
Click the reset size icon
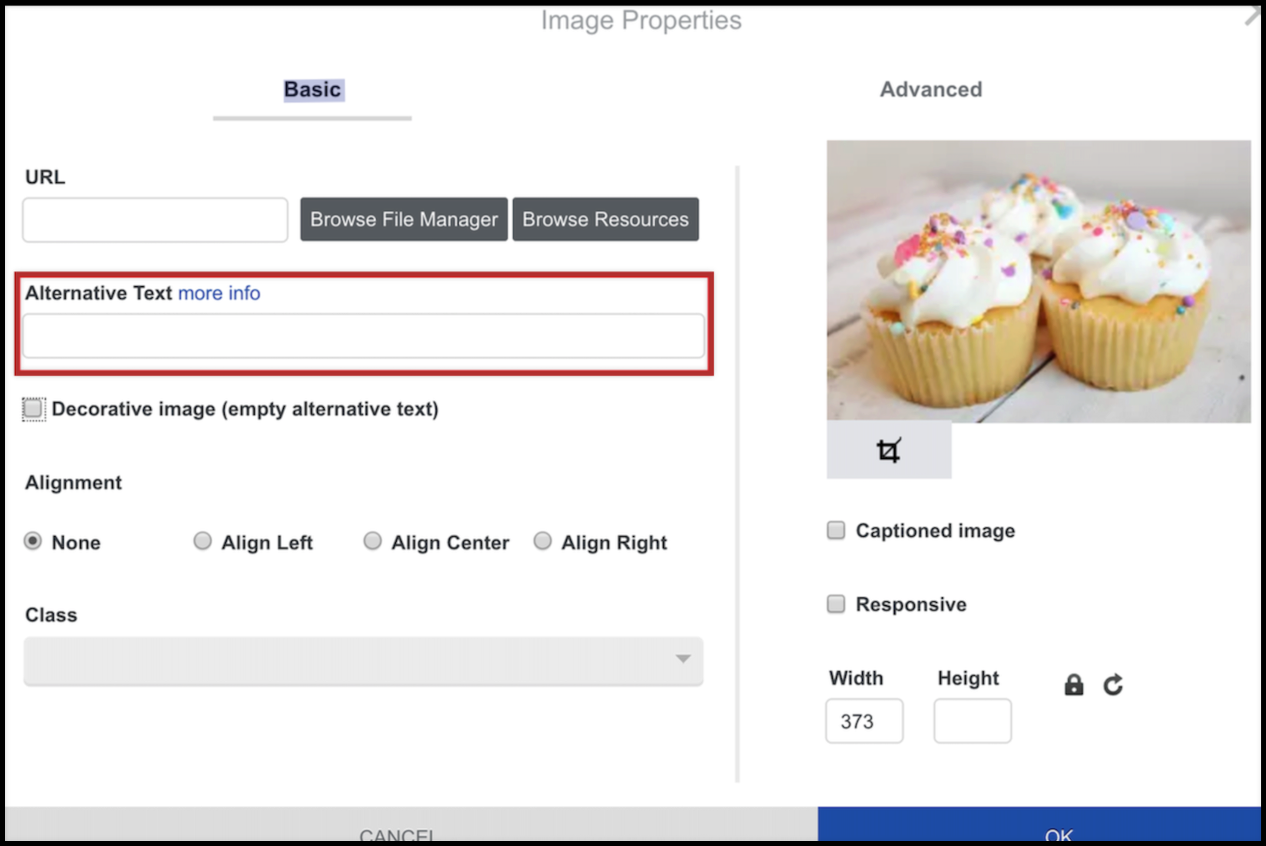click(x=1113, y=685)
